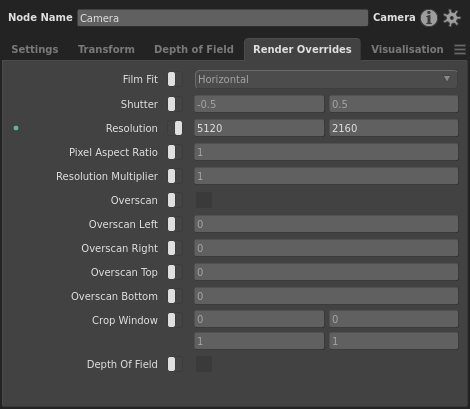Switch to the Settings tab
This screenshot has height=409, width=470.
(35, 49)
